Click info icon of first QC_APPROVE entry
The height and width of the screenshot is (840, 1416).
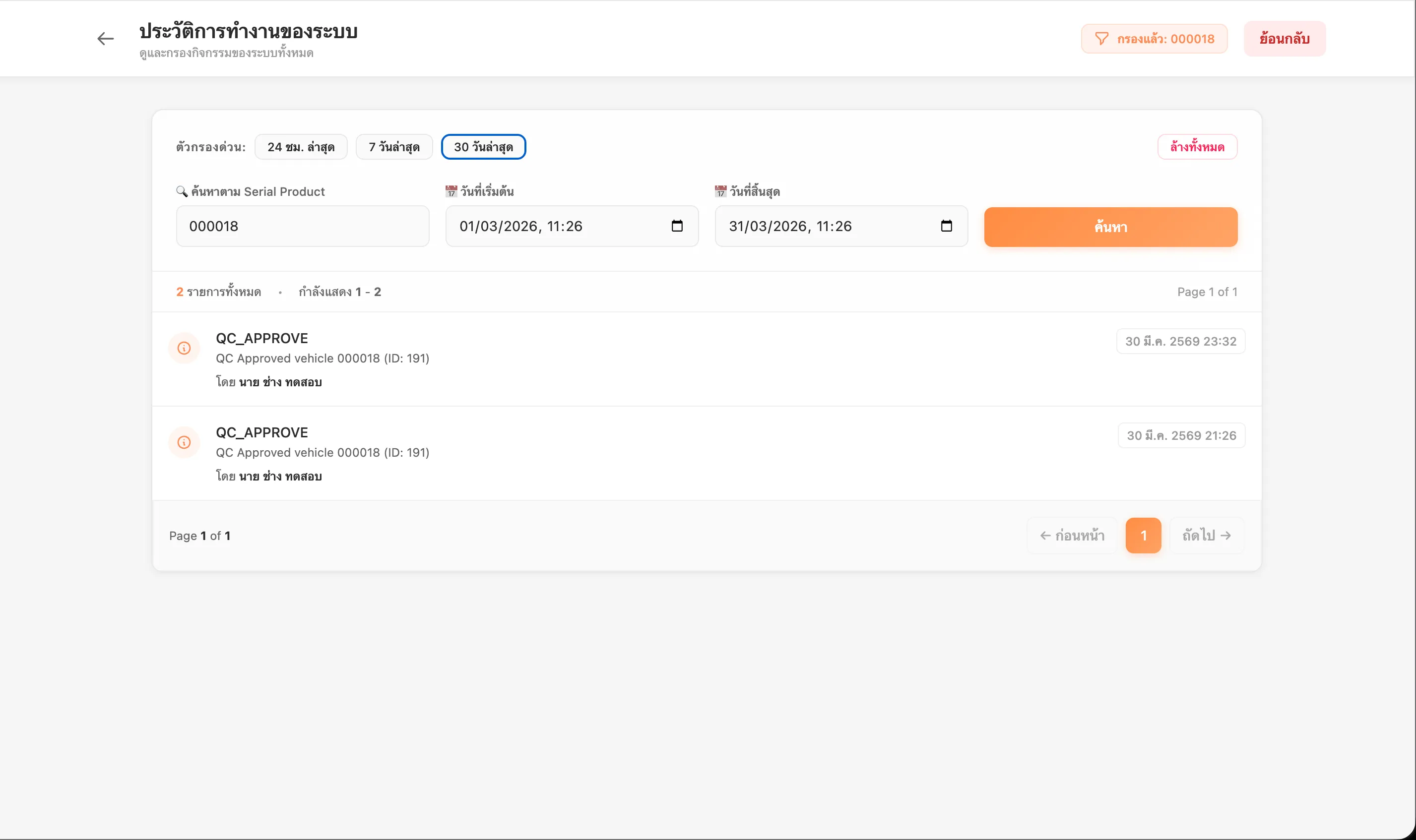[x=184, y=348]
